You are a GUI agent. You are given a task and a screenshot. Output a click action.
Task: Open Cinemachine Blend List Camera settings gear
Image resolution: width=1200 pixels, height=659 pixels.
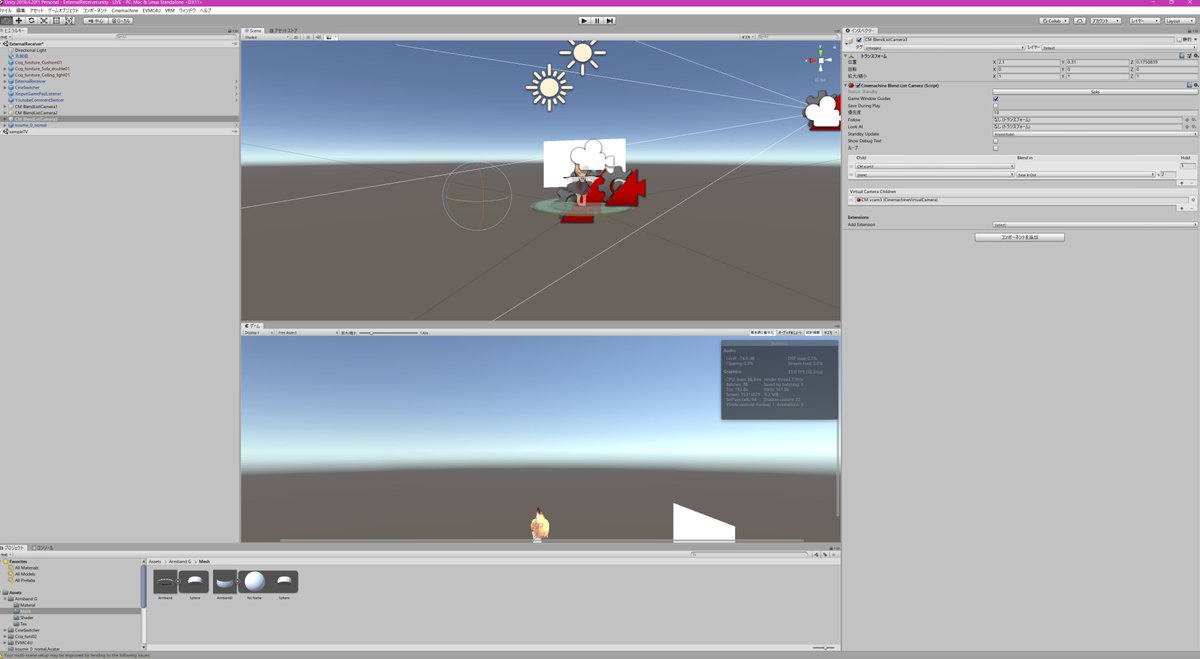click(x=1196, y=85)
